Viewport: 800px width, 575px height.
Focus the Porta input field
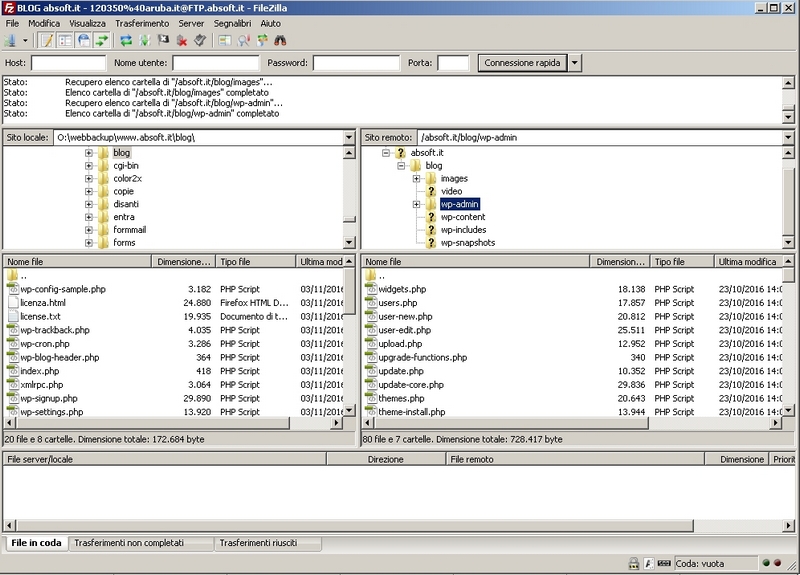point(453,63)
